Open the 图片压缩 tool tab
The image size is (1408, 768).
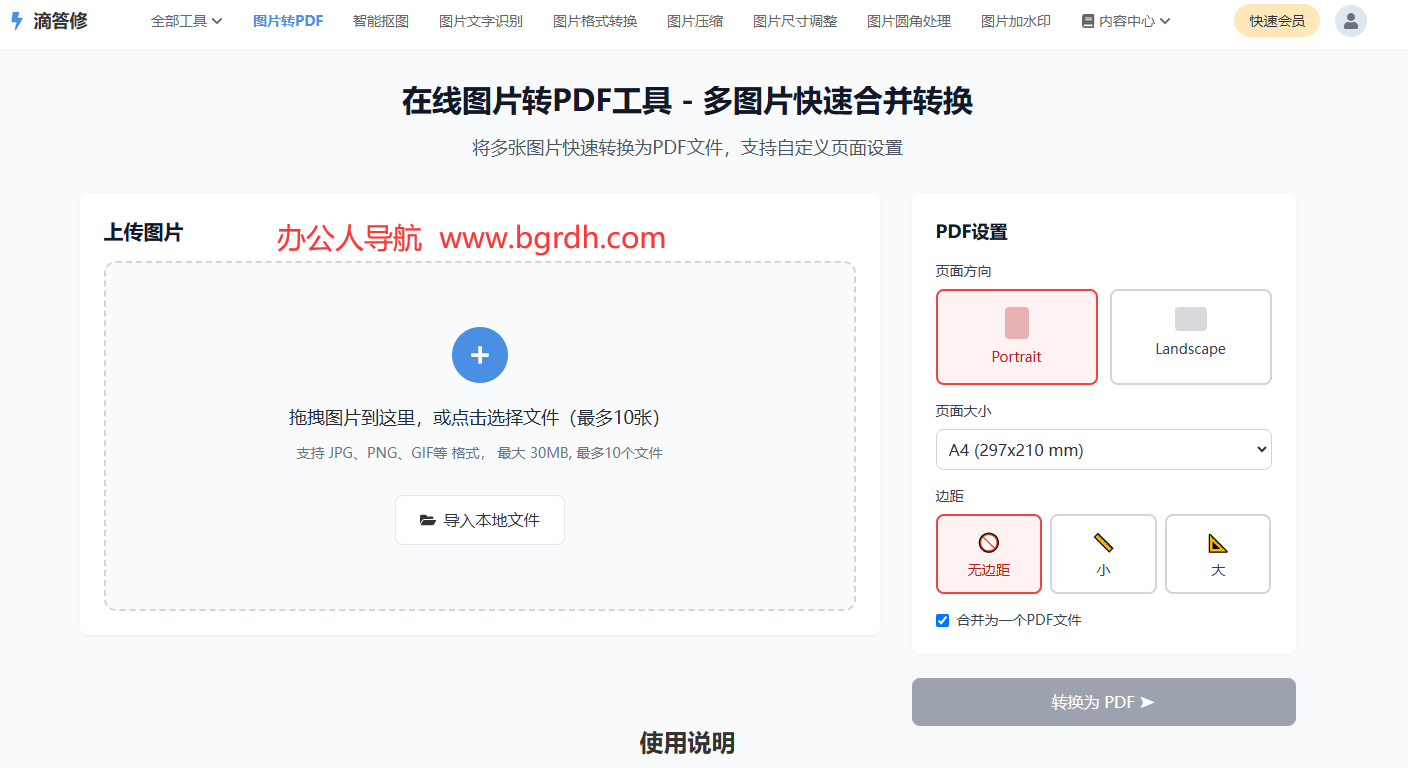click(x=695, y=21)
